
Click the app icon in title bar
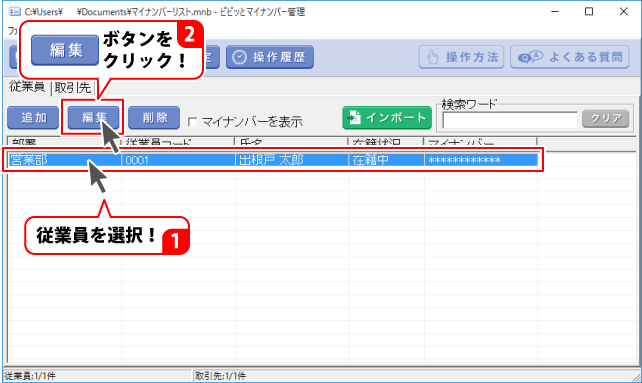(14, 11)
